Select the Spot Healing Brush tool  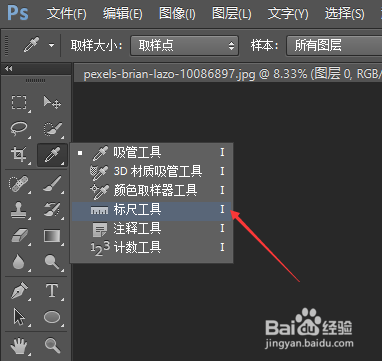tap(19, 184)
